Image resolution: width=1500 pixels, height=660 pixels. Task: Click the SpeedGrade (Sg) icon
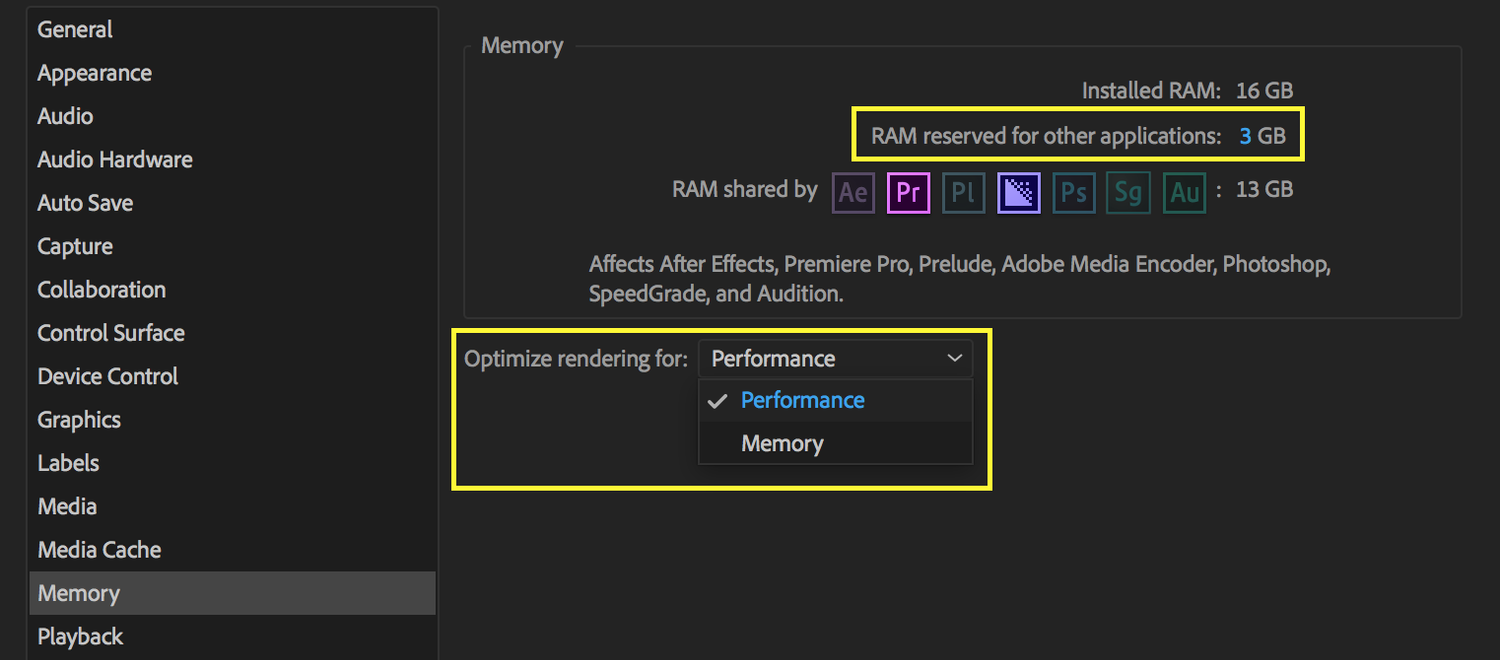coord(1129,193)
